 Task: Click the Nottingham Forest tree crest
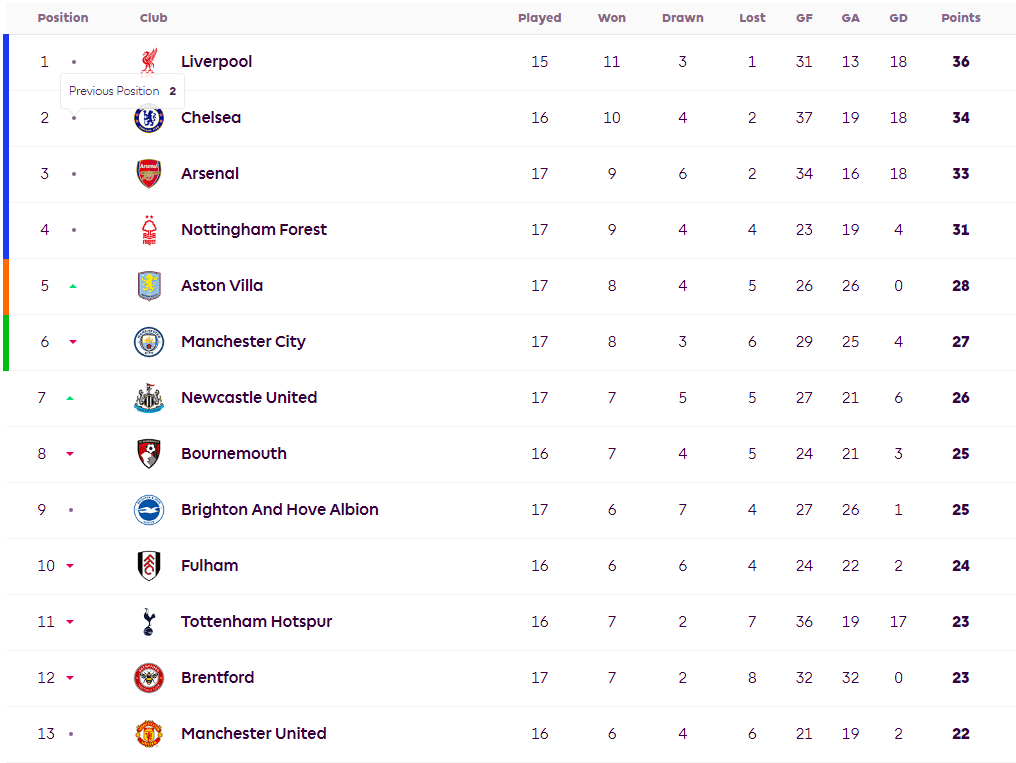[149, 229]
